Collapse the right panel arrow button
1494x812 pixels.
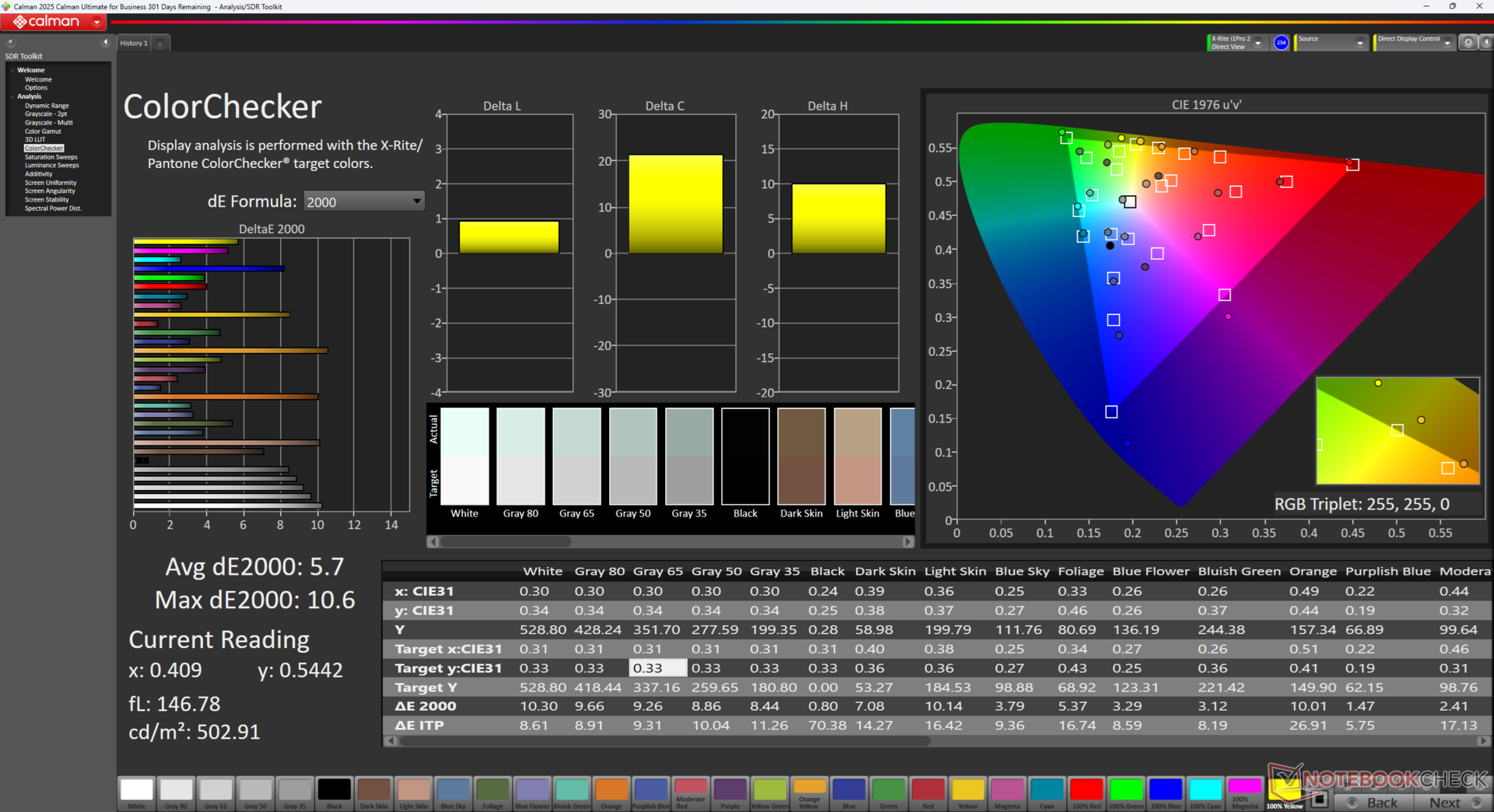tap(1485, 43)
